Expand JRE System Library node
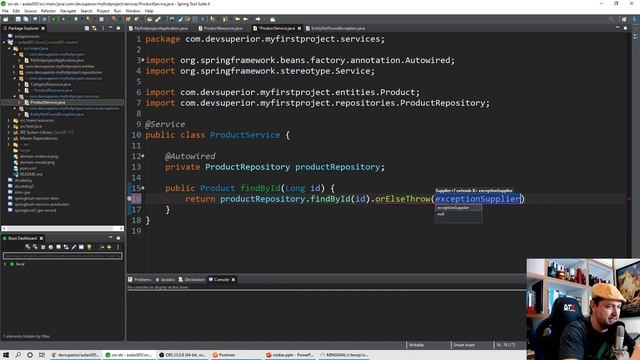The image size is (640, 360). (9, 133)
